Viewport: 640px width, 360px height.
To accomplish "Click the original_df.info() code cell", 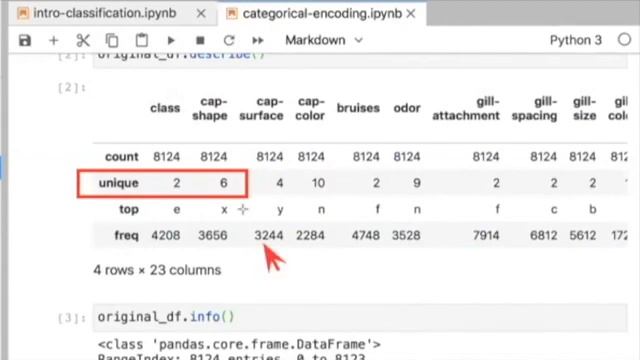I will [x=360, y=317].
